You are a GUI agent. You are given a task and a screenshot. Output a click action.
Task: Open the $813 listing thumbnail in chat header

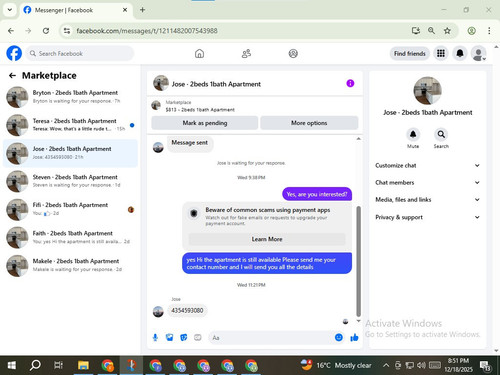156,106
